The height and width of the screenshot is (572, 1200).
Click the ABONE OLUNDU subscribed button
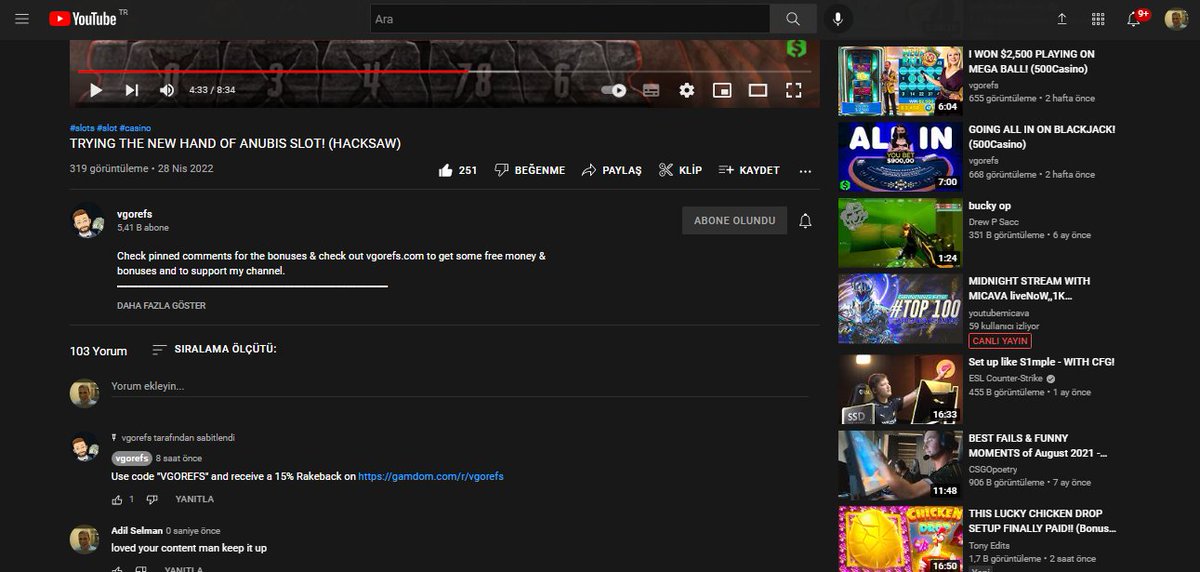pos(734,220)
